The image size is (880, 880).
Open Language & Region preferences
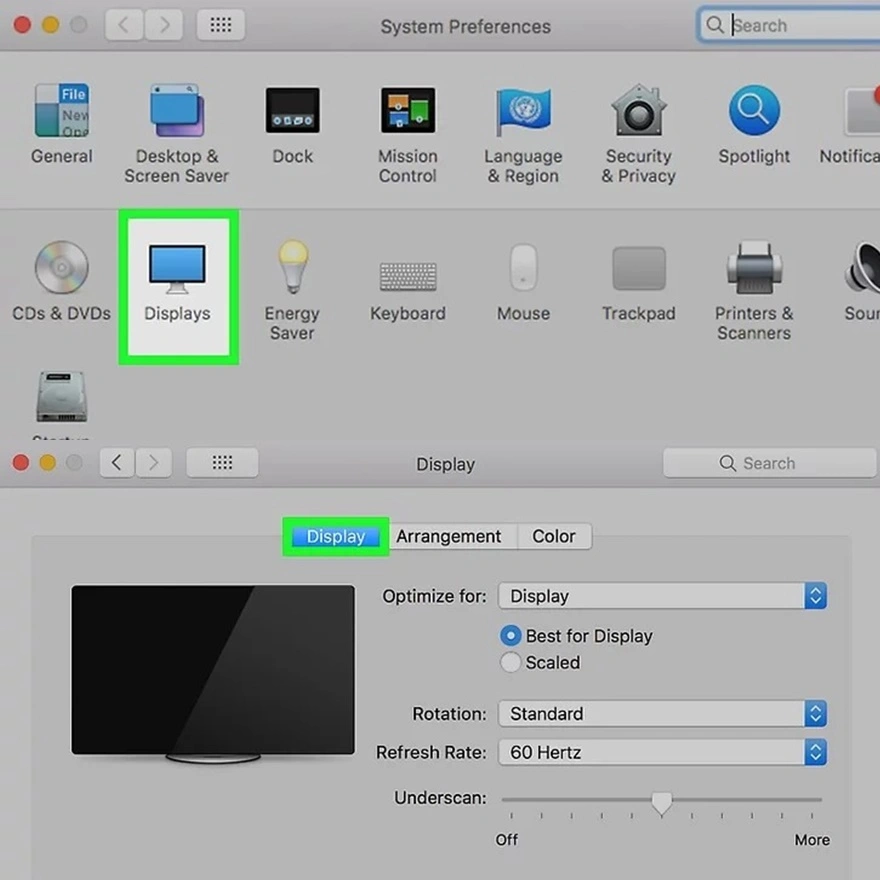(x=523, y=110)
